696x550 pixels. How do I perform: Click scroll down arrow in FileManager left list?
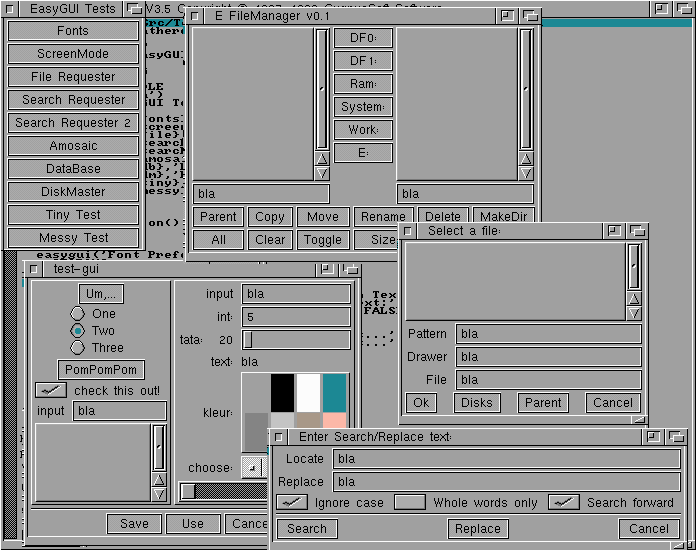click(x=322, y=173)
